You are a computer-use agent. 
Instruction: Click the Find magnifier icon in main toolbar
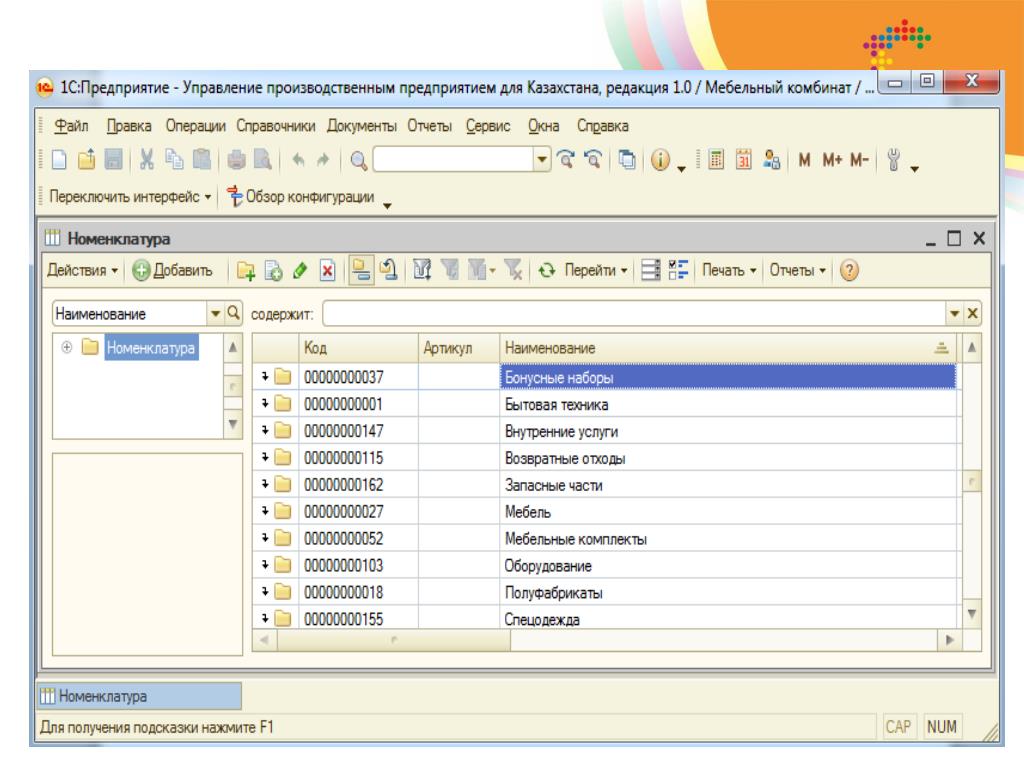click(x=359, y=160)
